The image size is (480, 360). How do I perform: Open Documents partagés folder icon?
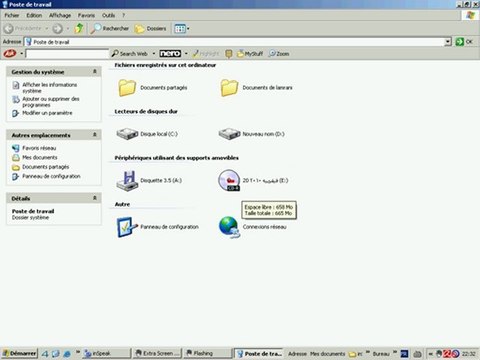point(127,88)
